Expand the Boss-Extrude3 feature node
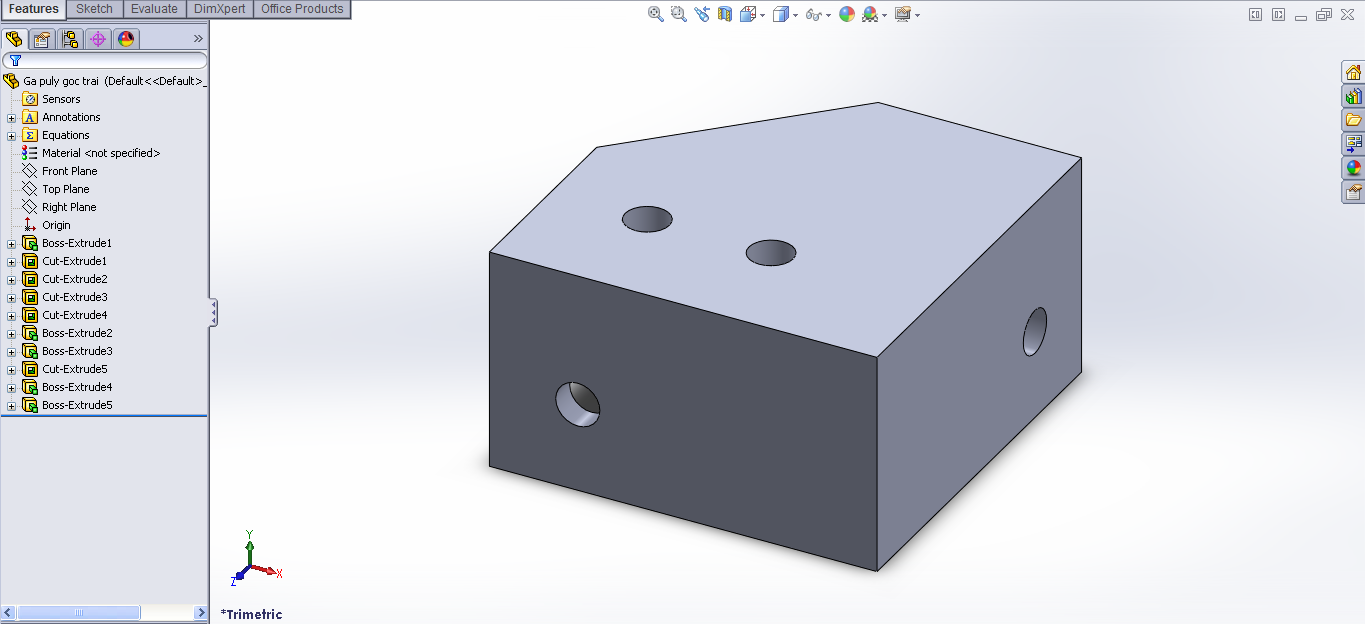1365x624 pixels. [12, 351]
